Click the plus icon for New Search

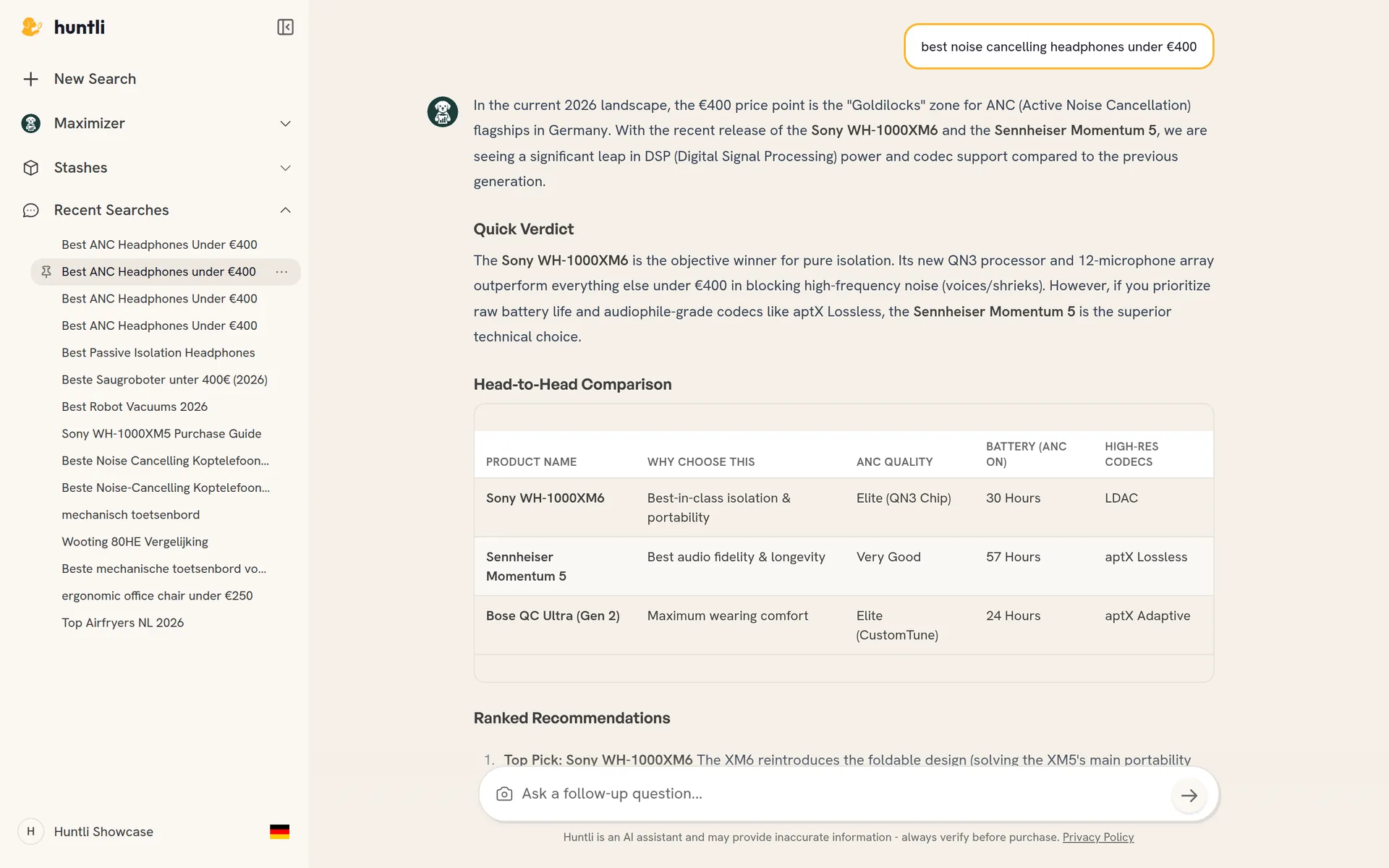click(30, 79)
